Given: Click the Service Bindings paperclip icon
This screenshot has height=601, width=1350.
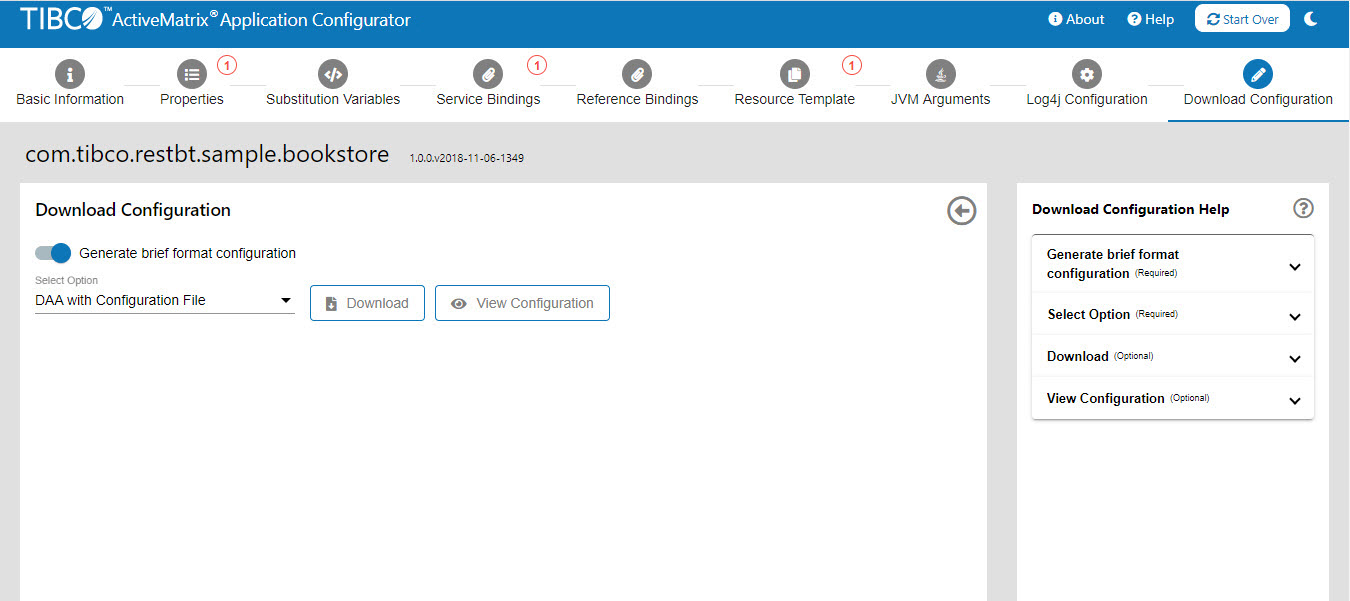Looking at the screenshot, I should (x=488, y=74).
